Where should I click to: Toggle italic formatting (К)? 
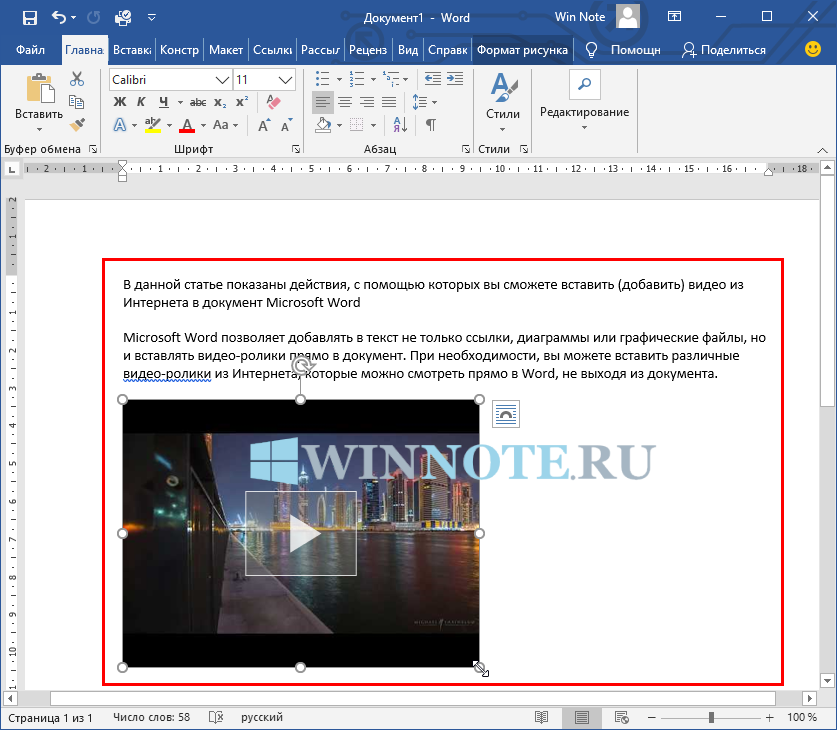click(x=141, y=102)
